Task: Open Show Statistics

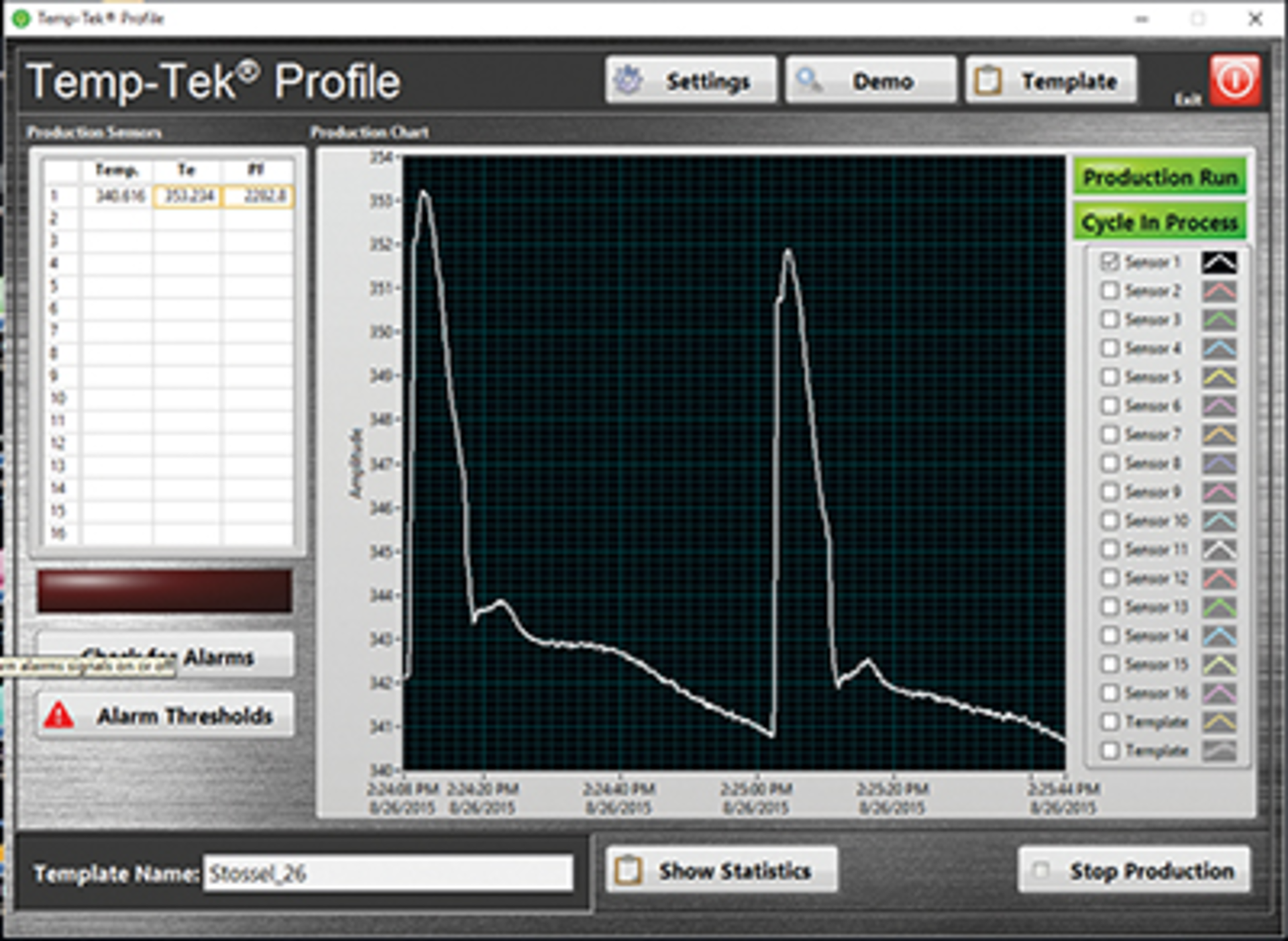Action: click(721, 870)
